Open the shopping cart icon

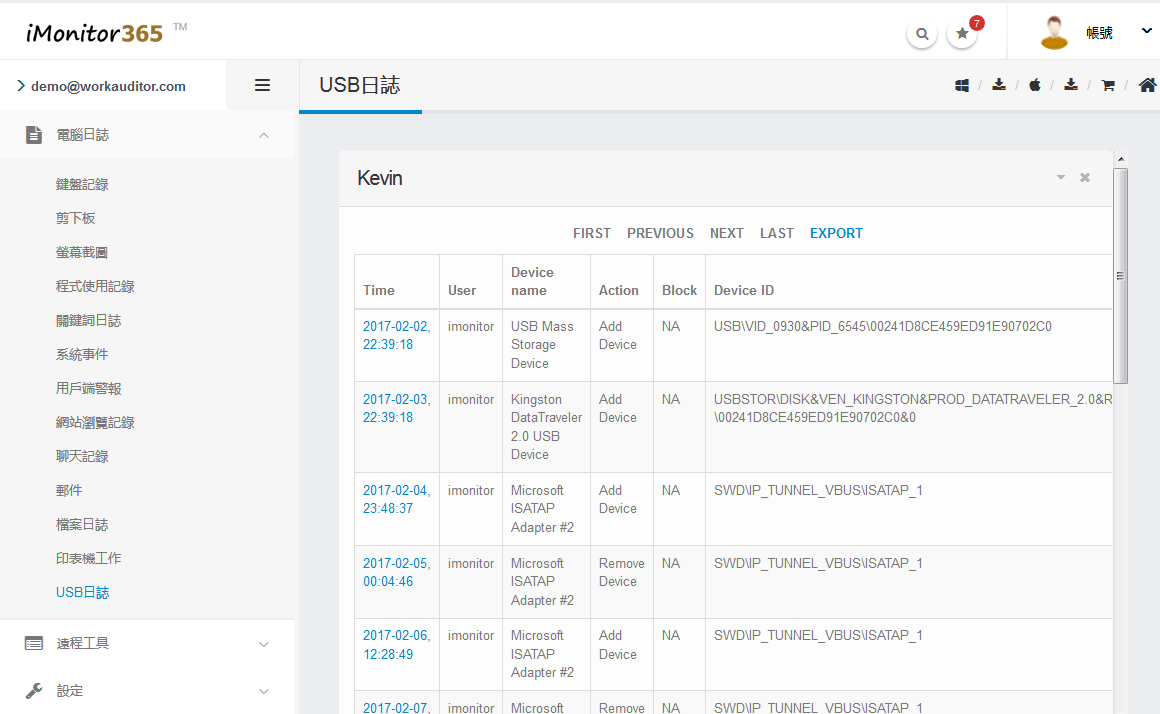pyautogui.click(x=1108, y=86)
